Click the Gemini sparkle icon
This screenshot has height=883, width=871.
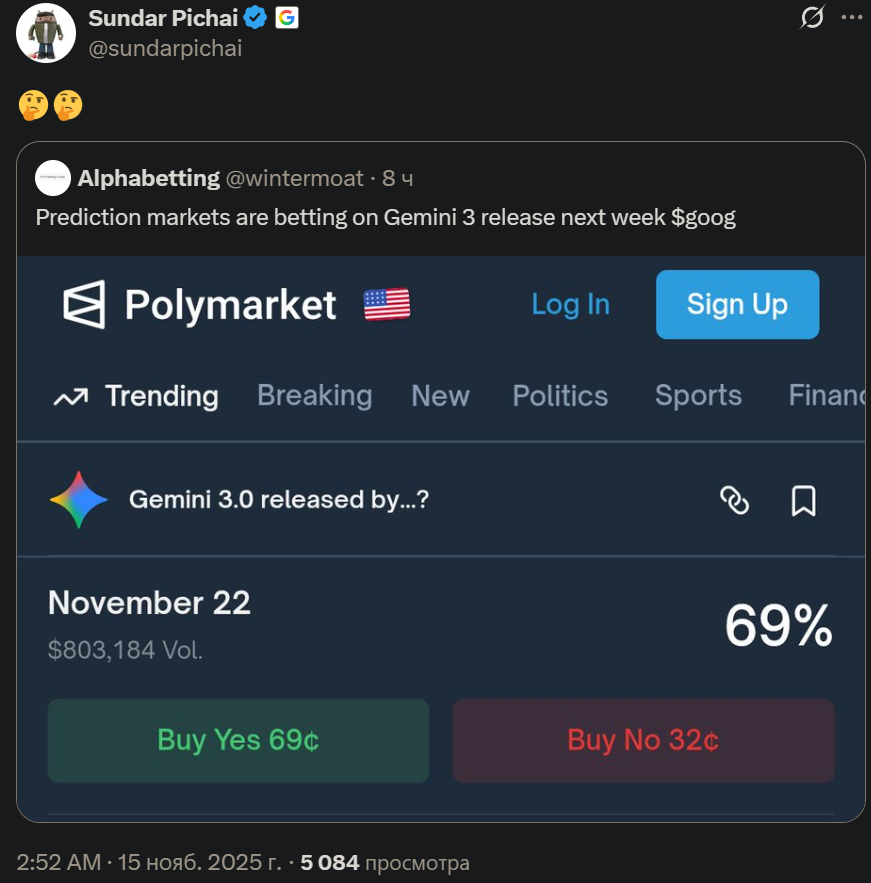click(x=79, y=499)
